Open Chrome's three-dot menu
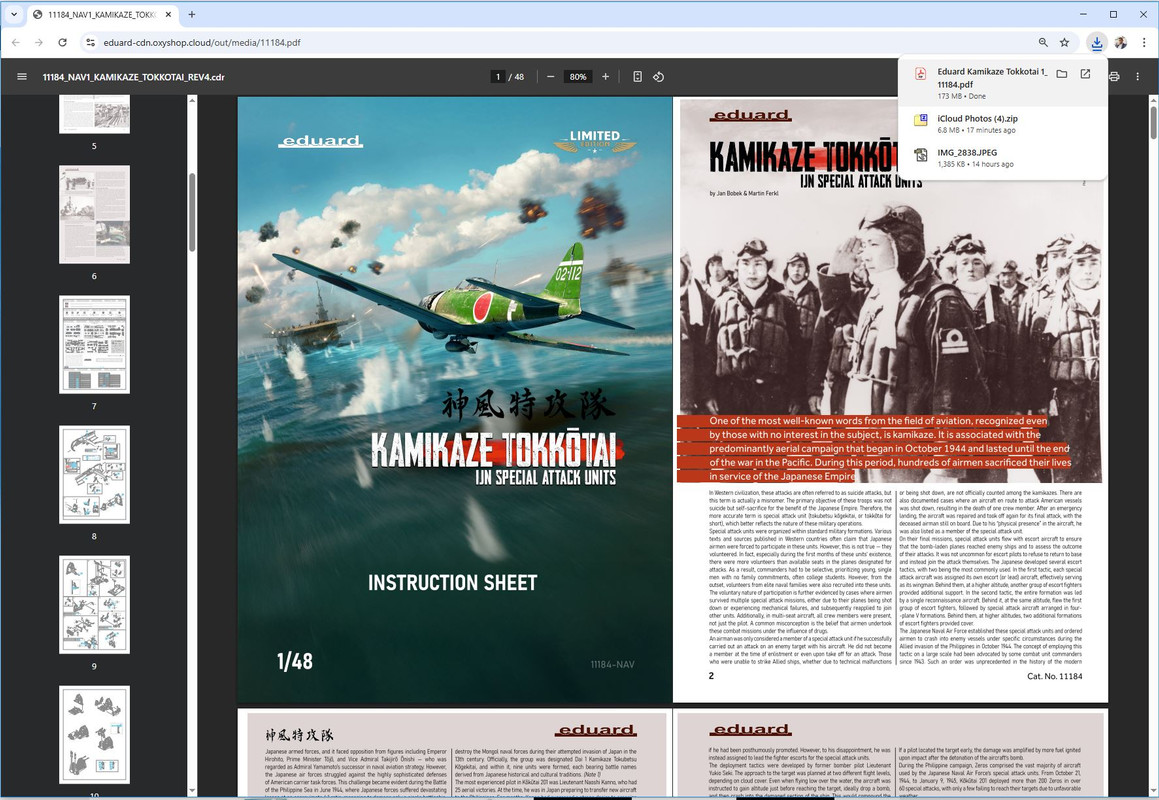 pyautogui.click(x=1143, y=42)
